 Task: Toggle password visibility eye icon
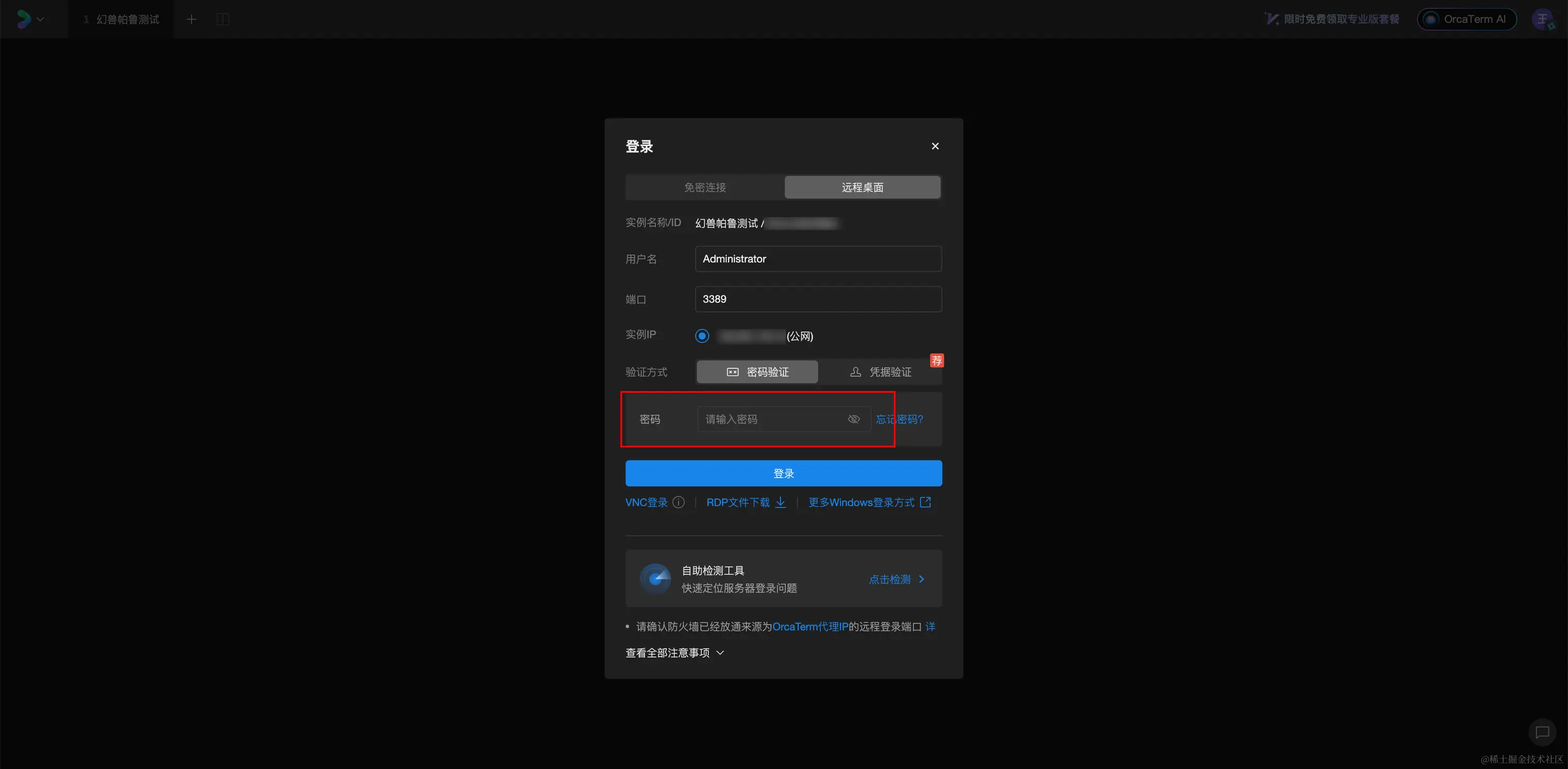(853, 419)
